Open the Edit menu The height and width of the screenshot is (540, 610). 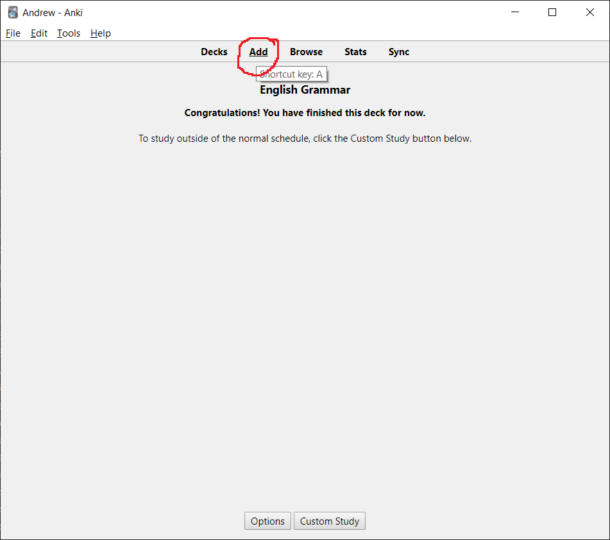(x=39, y=33)
